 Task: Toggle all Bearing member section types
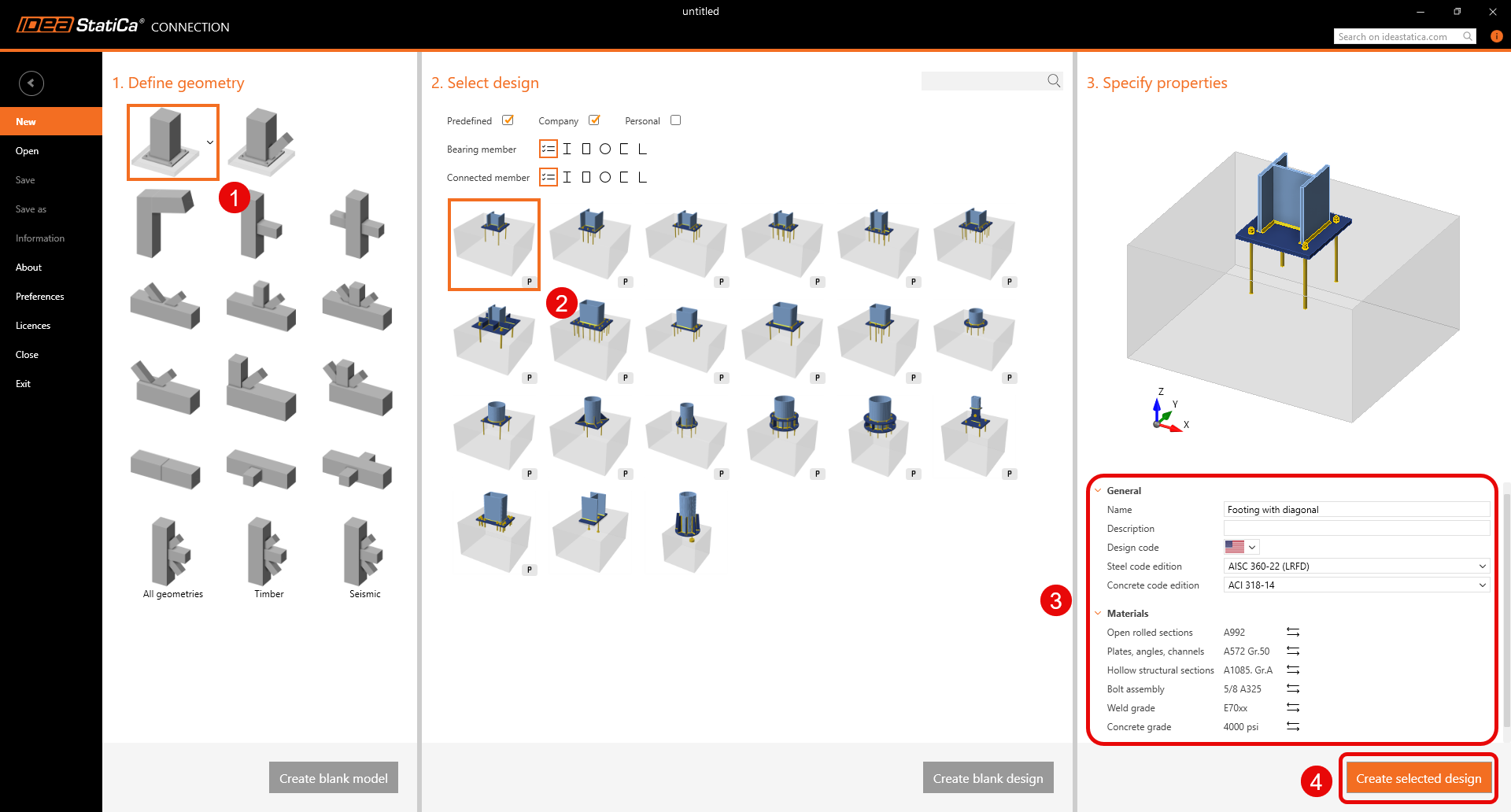(x=549, y=149)
